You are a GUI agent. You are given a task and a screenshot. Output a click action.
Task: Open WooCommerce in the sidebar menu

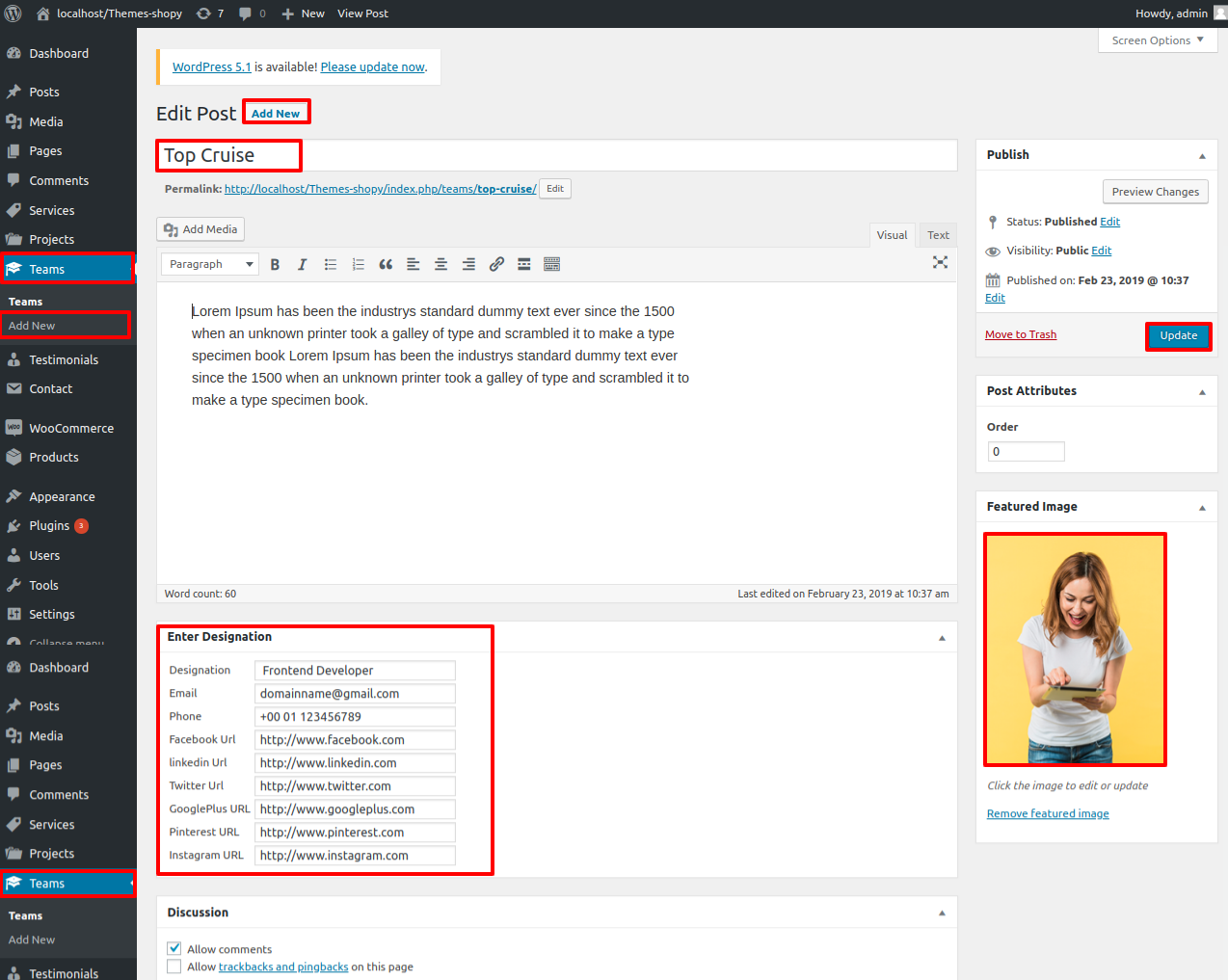(x=70, y=428)
